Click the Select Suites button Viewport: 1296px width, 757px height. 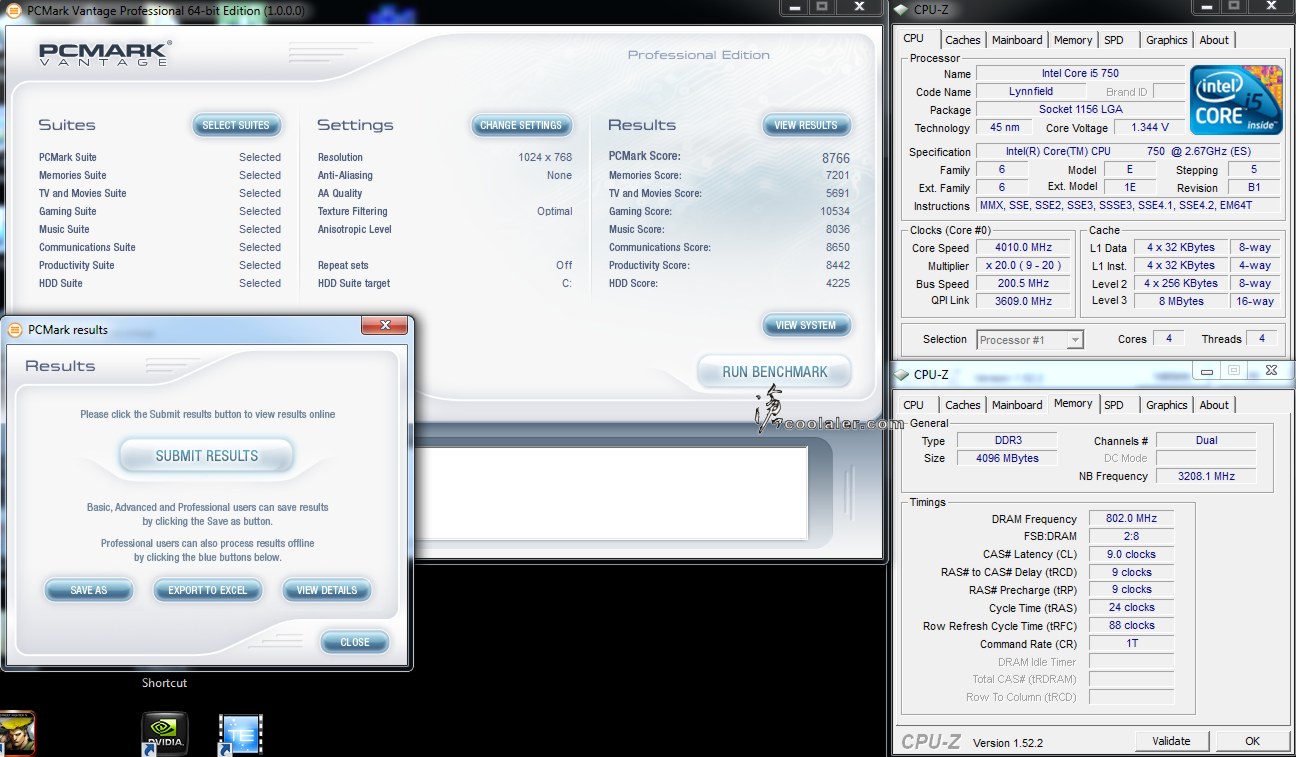[x=236, y=125]
